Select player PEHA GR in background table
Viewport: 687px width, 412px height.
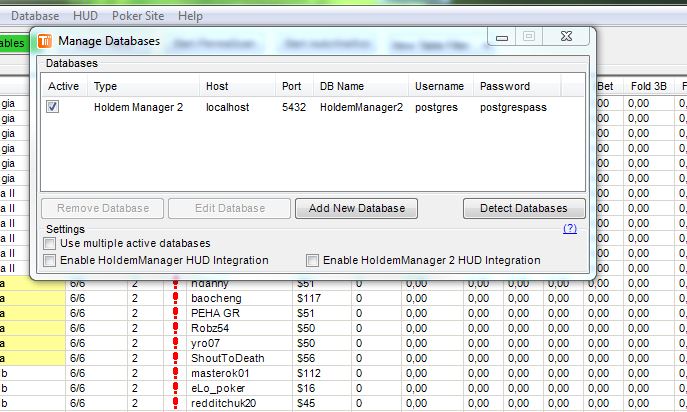(x=216, y=313)
